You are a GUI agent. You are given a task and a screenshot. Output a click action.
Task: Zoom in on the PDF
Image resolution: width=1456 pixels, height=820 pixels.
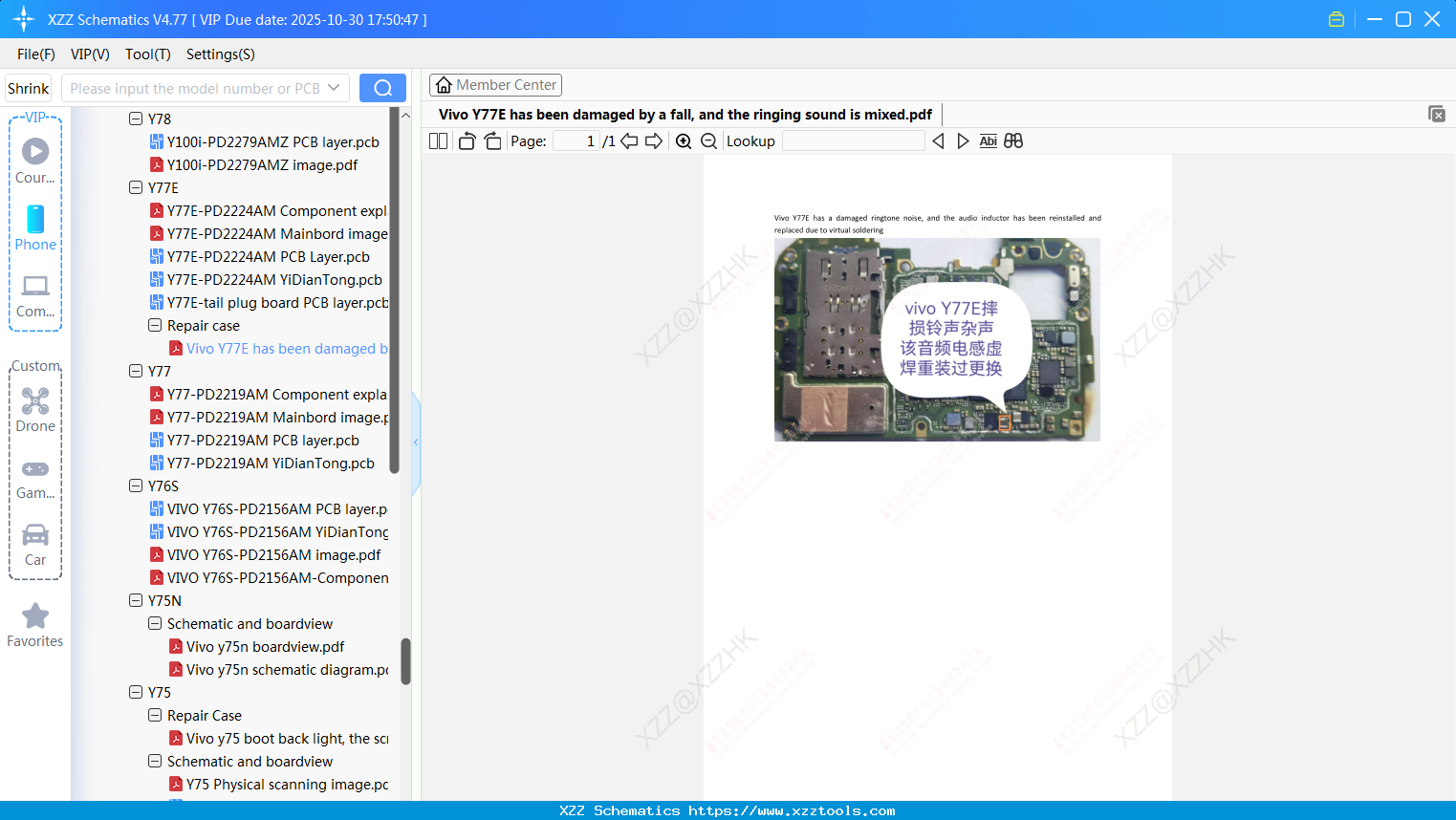(684, 141)
